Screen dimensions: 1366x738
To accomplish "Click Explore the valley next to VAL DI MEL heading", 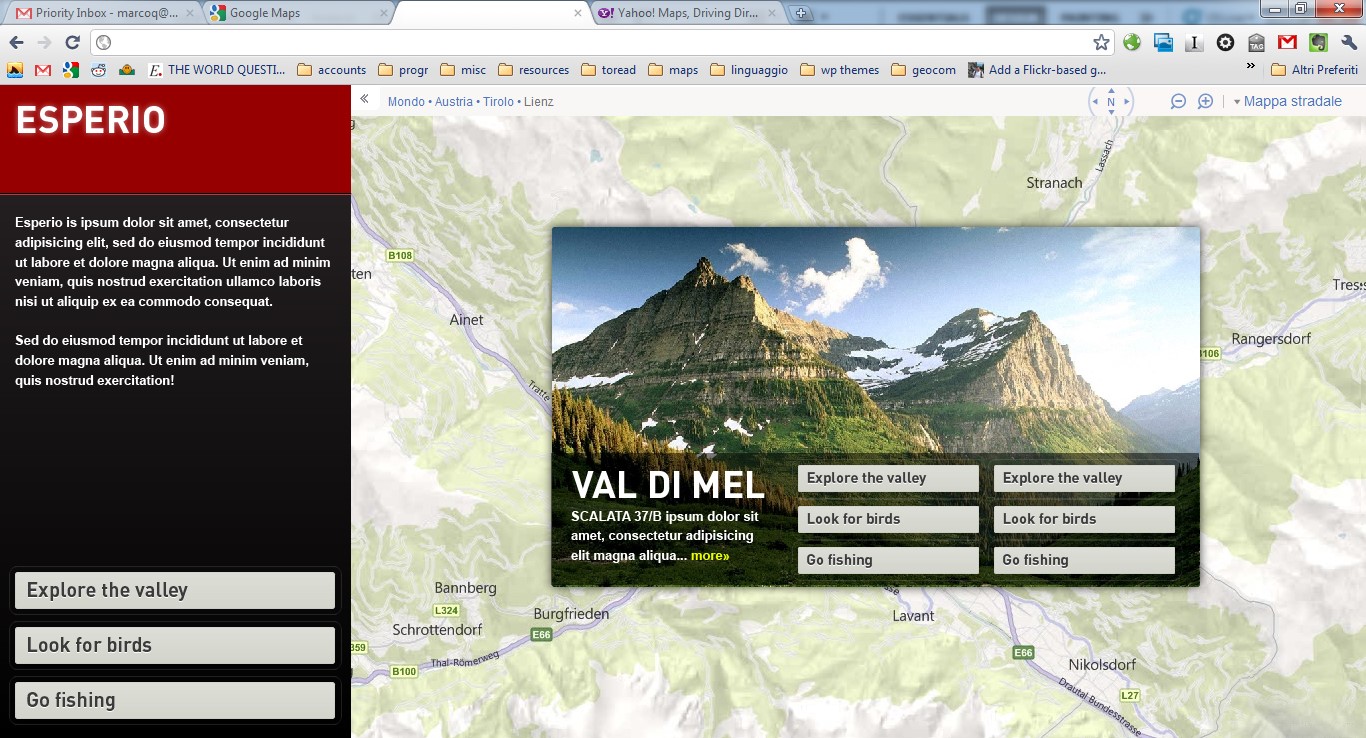I will click(888, 478).
